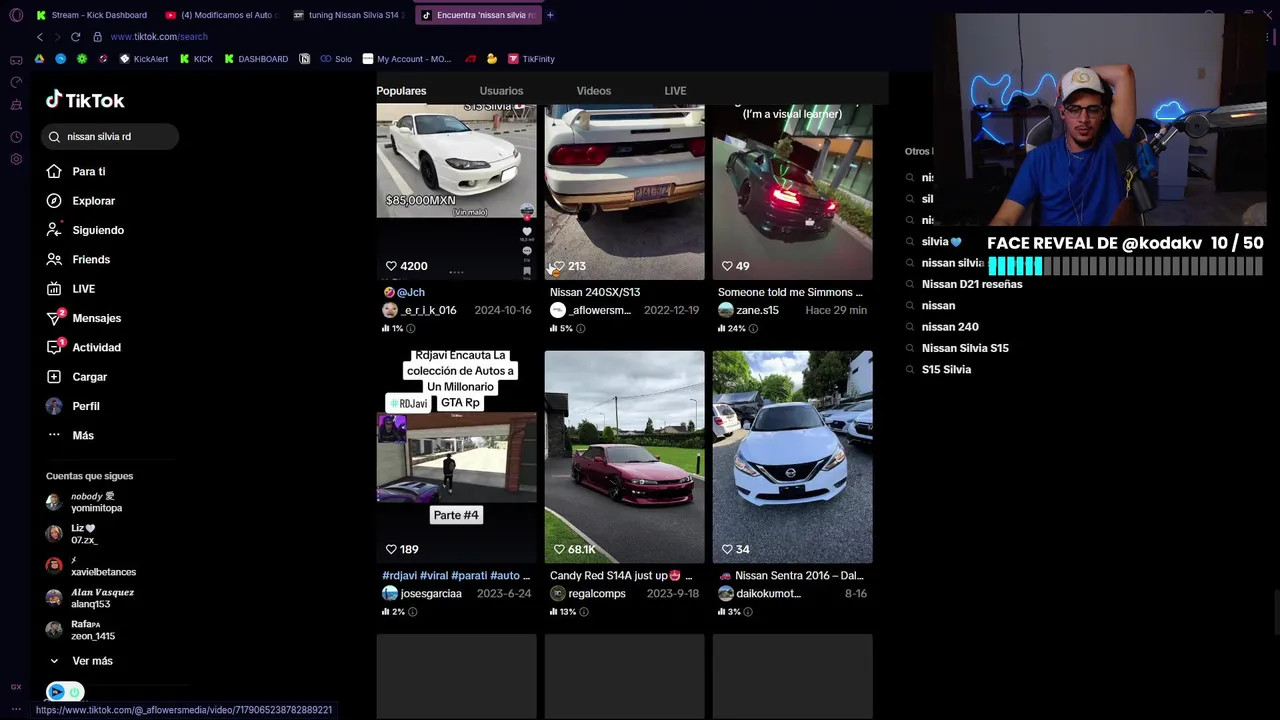Open the Solo bookmark

point(336,59)
